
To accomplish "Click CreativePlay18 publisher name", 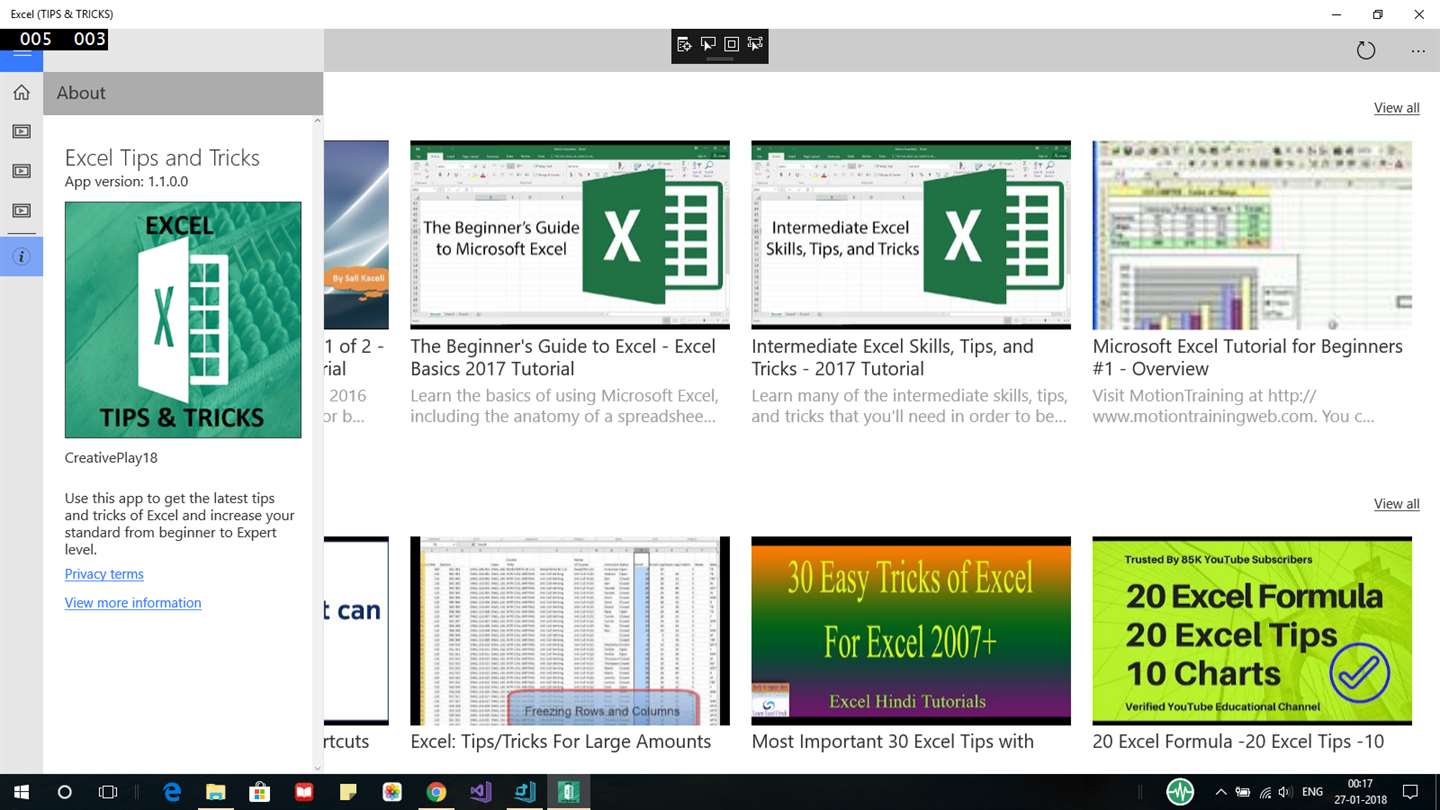I will 111,458.
